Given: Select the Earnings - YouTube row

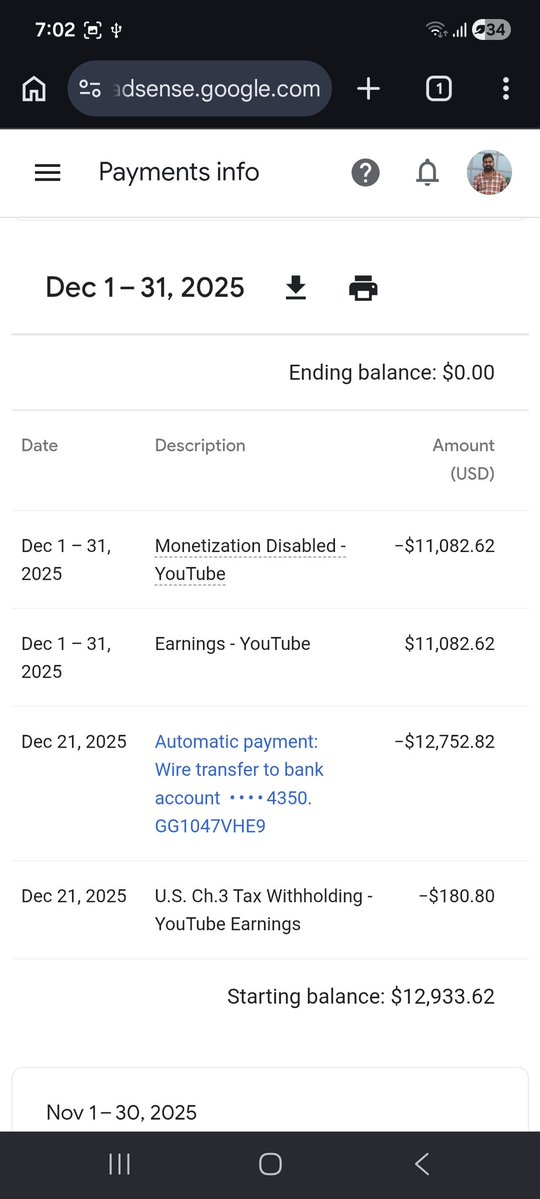Looking at the screenshot, I should (x=270, y=658).
